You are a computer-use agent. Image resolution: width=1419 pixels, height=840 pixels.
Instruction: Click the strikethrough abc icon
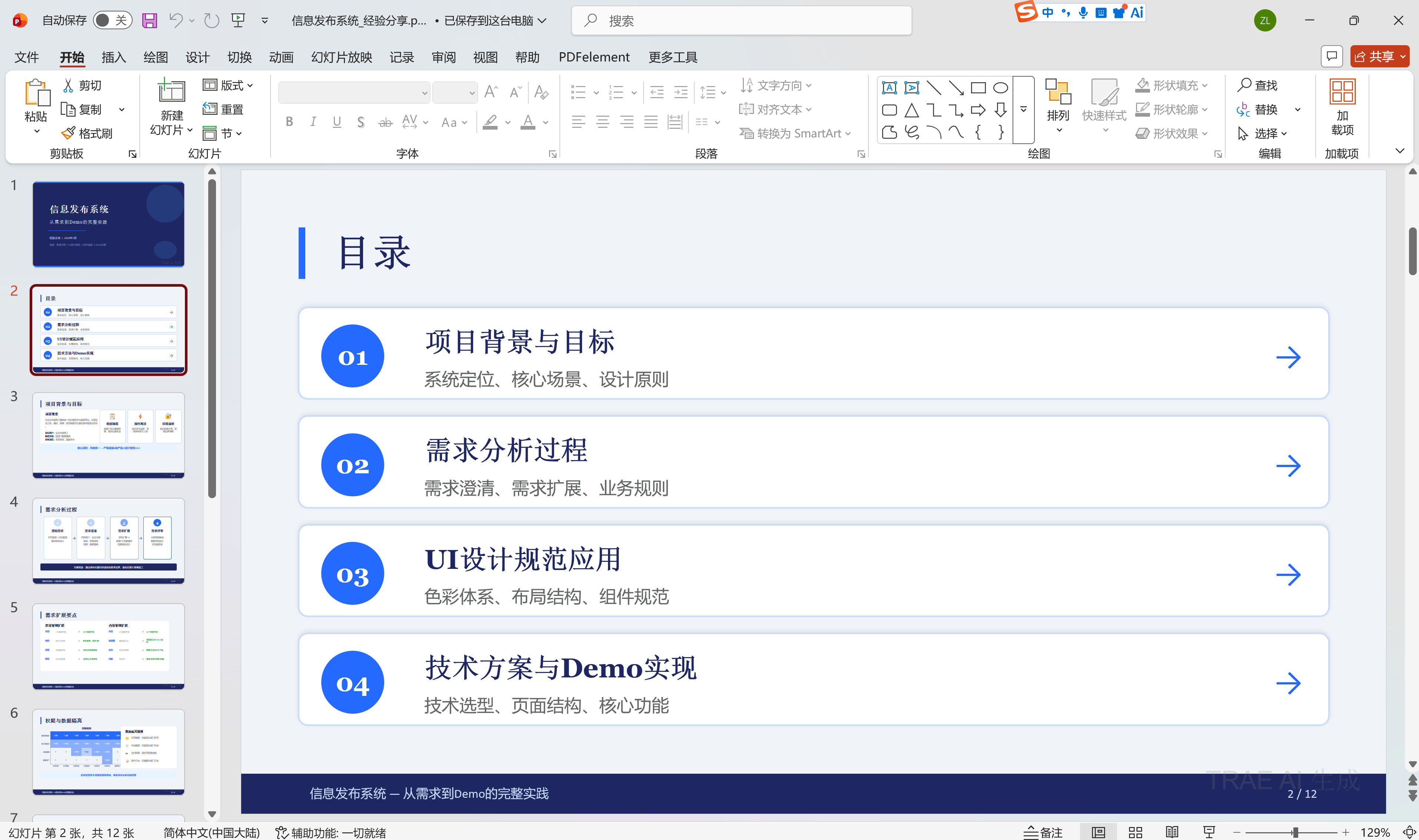[x=385, y=122]
